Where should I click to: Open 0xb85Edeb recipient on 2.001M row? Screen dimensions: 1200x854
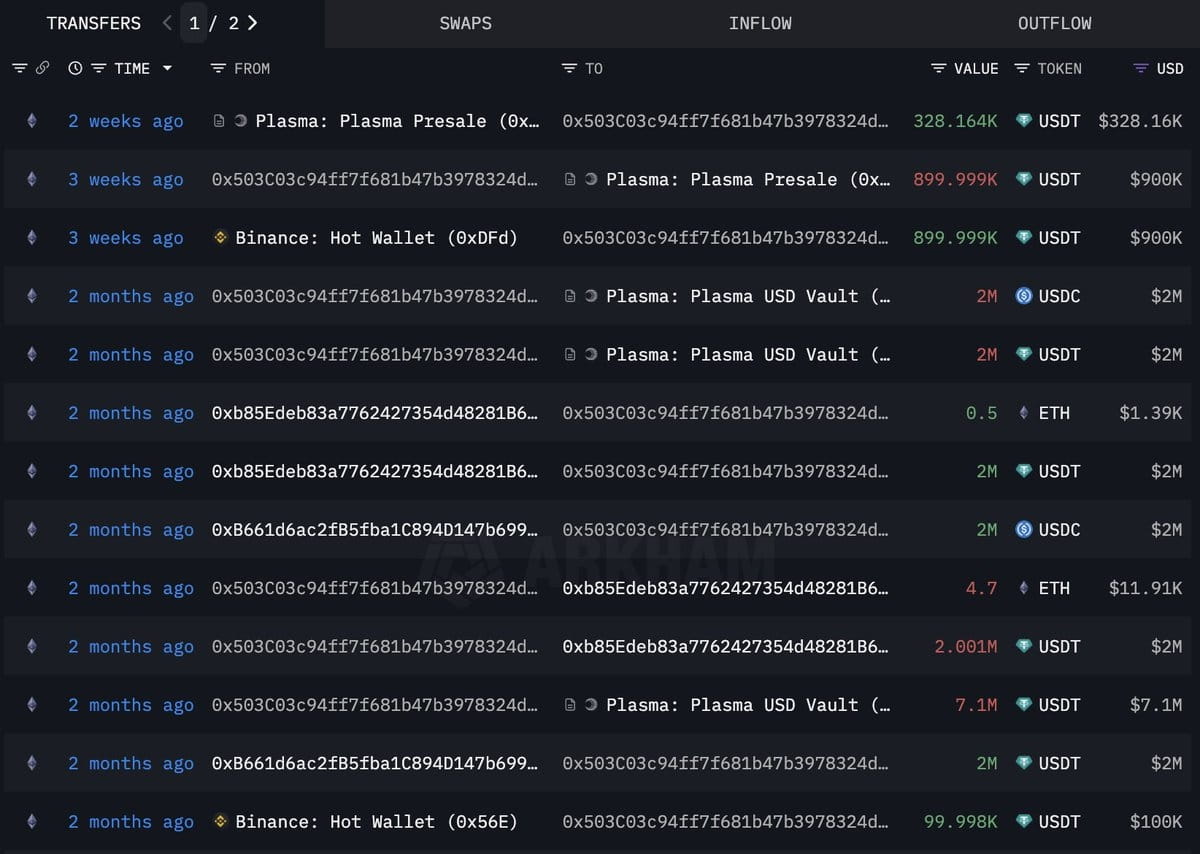(726, 647)
